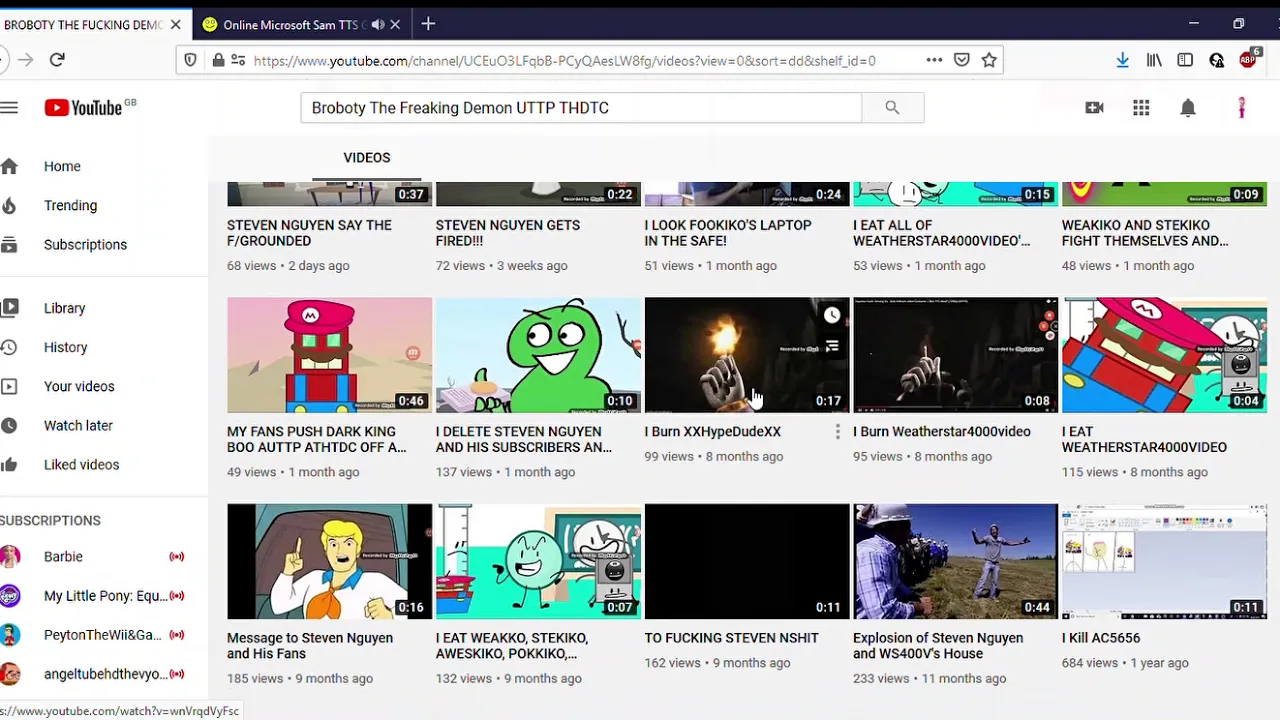The image size is (1280, 720).
Task: Open the YouTube hamburger guide menu
Action: point(9,108)
